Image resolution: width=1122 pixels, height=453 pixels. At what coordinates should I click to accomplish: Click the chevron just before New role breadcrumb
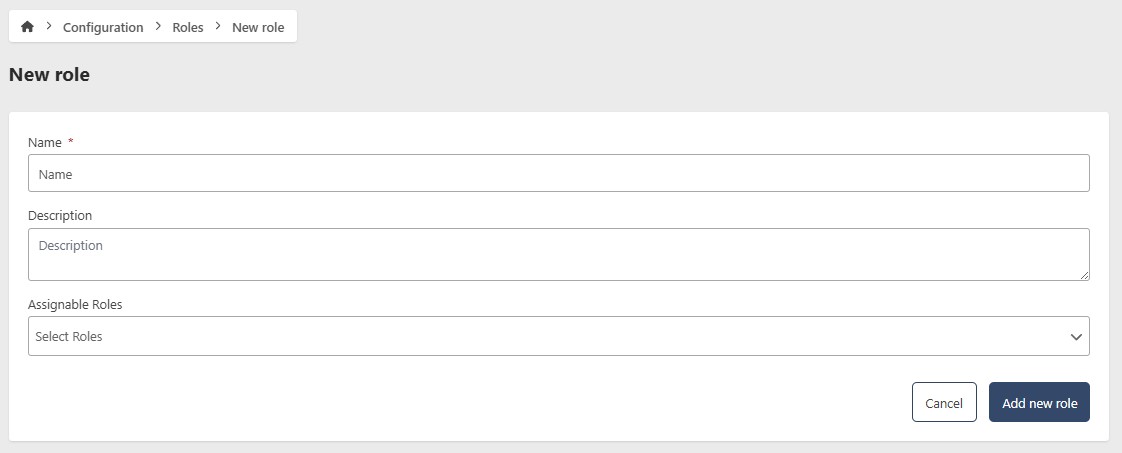pyautogui.click(x=218, y=26)
